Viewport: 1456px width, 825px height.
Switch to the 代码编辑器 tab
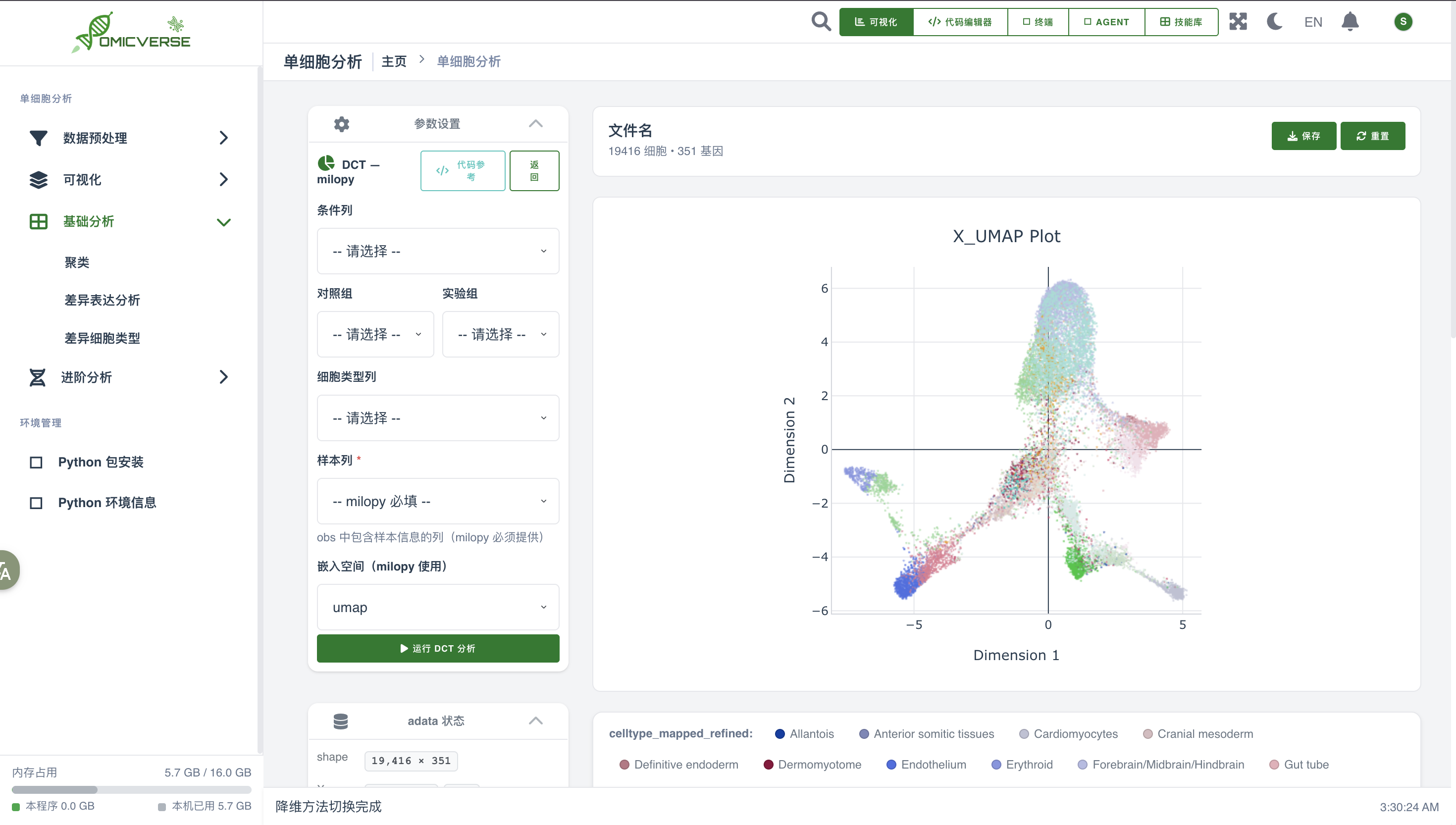tap(960, 21)
